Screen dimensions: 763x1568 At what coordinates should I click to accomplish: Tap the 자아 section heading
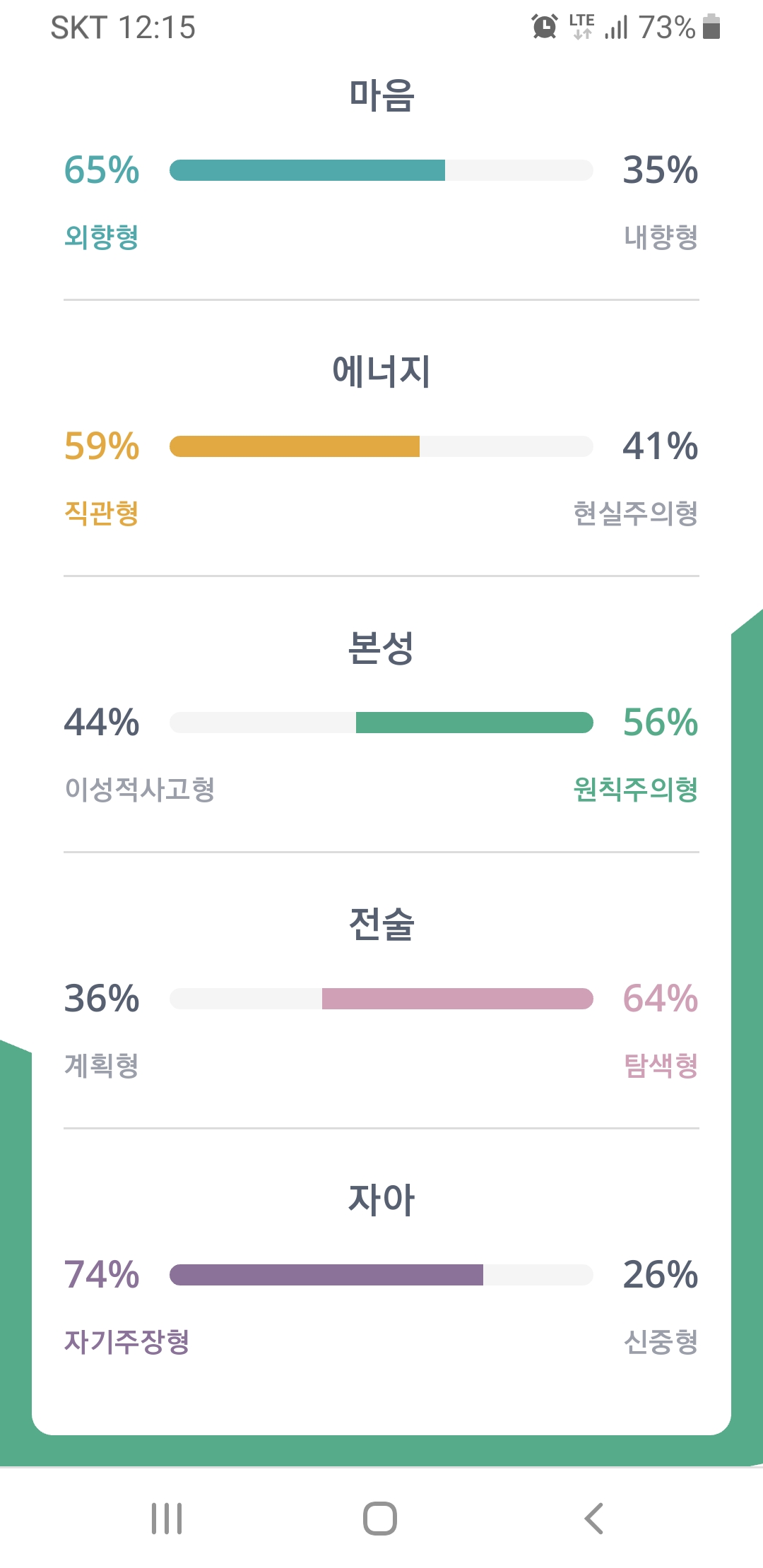pyautogui.click(x=381, y=1199)
